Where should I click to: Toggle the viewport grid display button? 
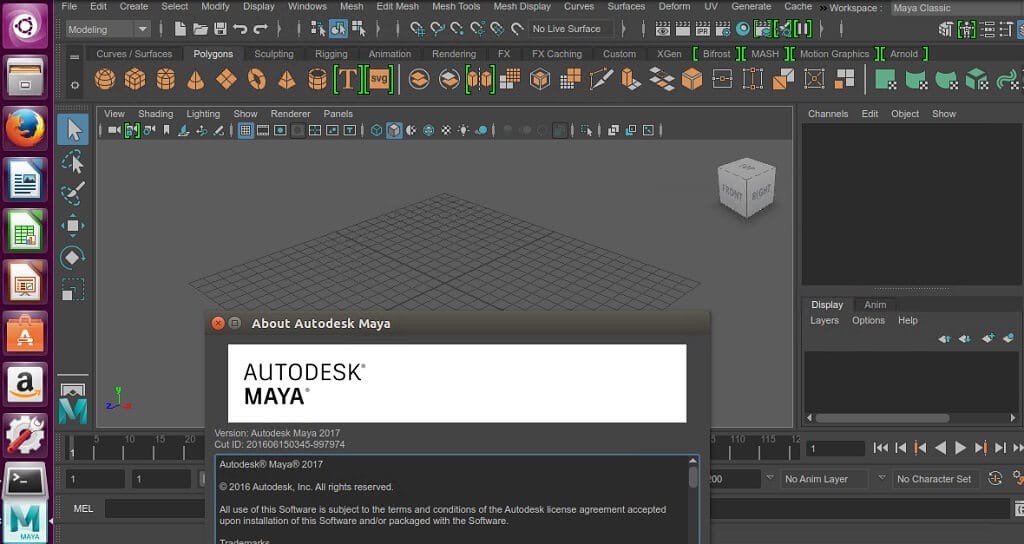click(x=246, y=131)
